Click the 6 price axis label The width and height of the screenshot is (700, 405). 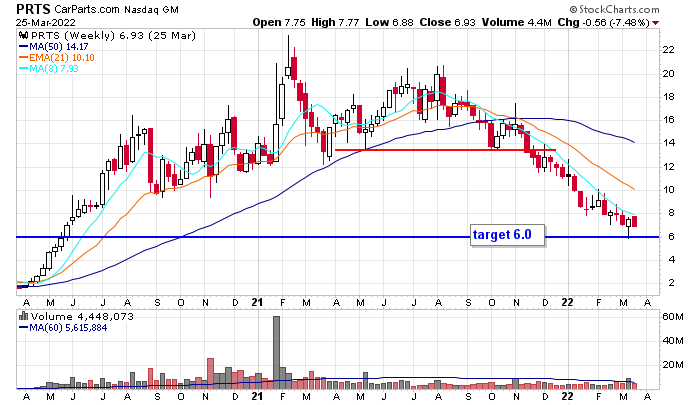click(671, 236)
